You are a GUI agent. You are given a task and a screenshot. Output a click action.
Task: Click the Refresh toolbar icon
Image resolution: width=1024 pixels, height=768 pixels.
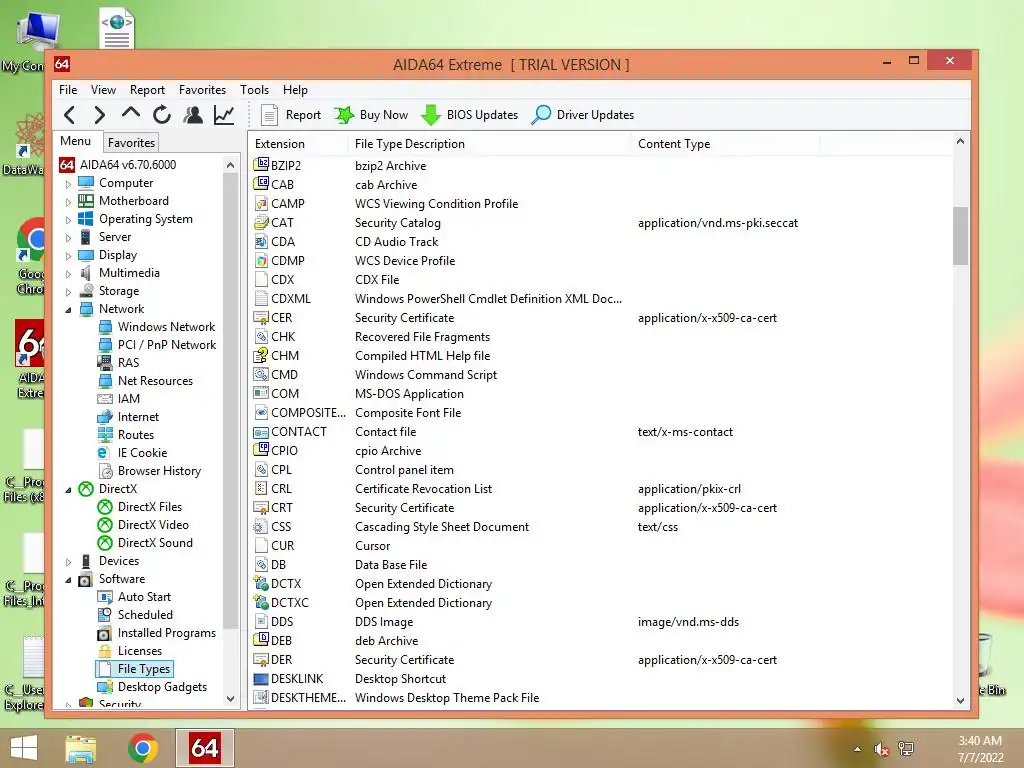[161, 115]
